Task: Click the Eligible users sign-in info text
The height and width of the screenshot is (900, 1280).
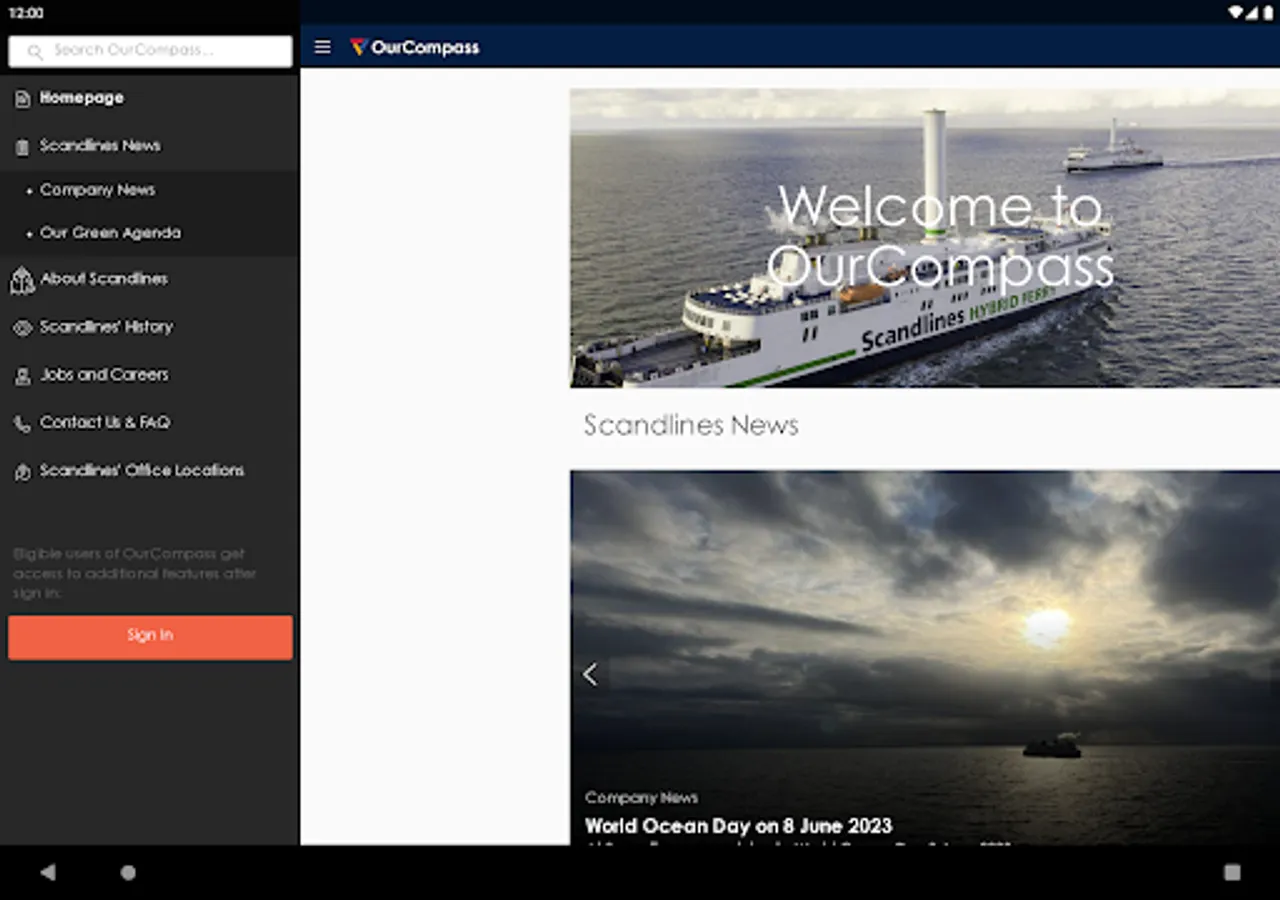Action: 135,573
